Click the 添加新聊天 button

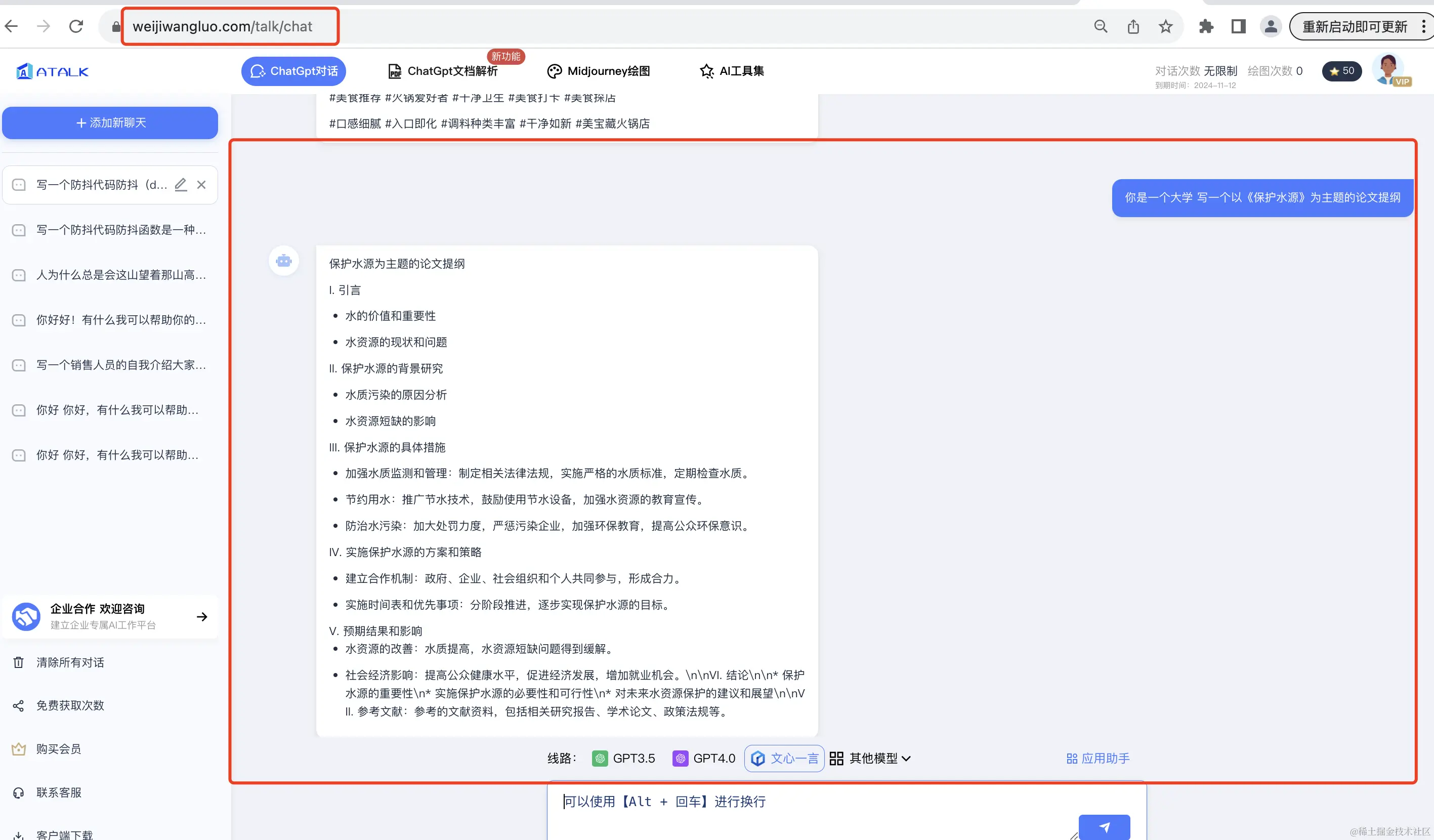click(110, 123)
